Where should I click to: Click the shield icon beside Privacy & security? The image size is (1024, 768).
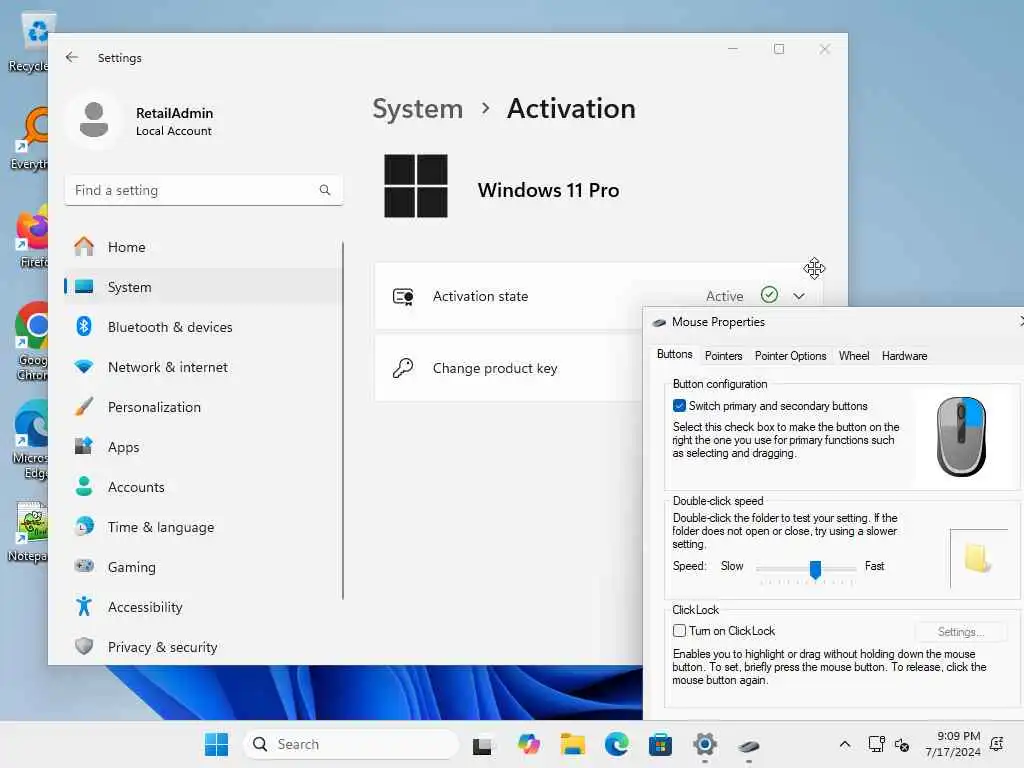point(84,647)
